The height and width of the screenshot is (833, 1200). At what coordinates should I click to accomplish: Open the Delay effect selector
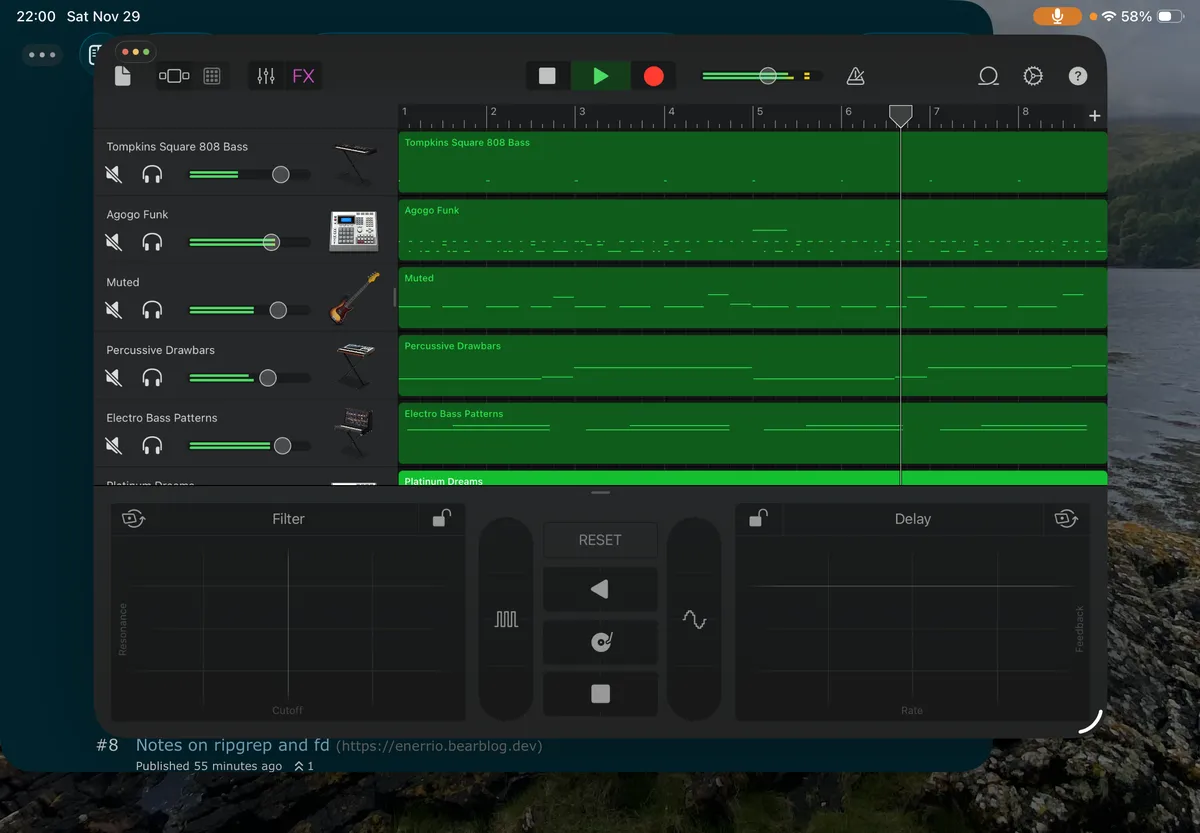click(912, 519)
